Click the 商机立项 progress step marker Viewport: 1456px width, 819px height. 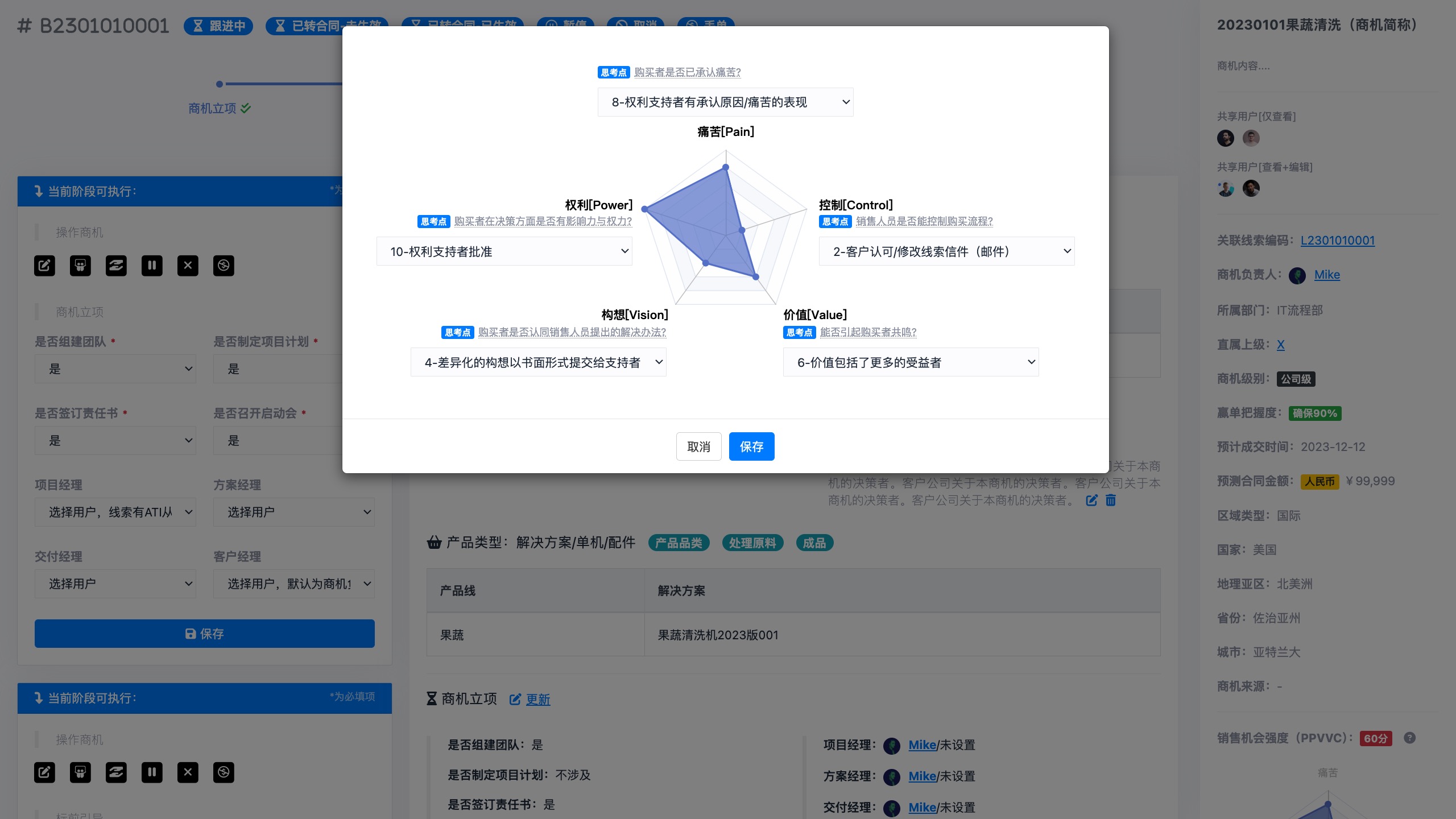pyautogui.click(x=220, y=84)
